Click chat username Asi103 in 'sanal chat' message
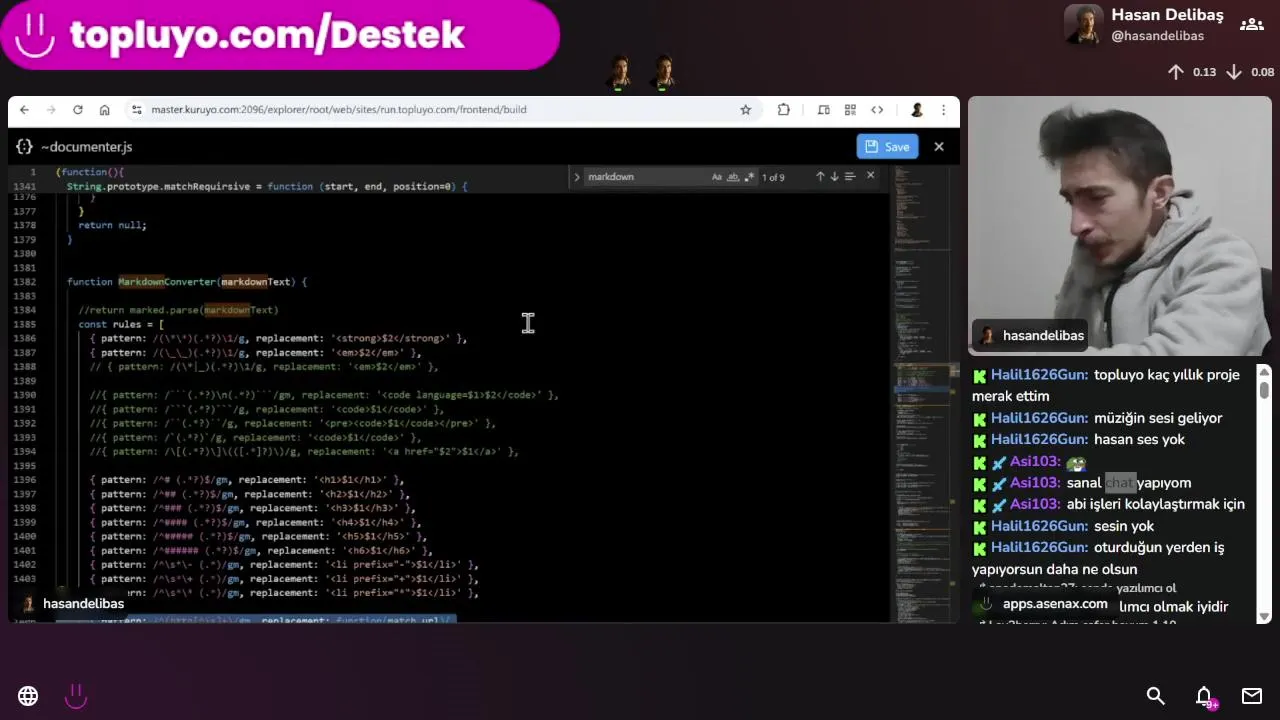Image resolution: width=1280 pixels, height=720 pixels. coord(1035,483)
